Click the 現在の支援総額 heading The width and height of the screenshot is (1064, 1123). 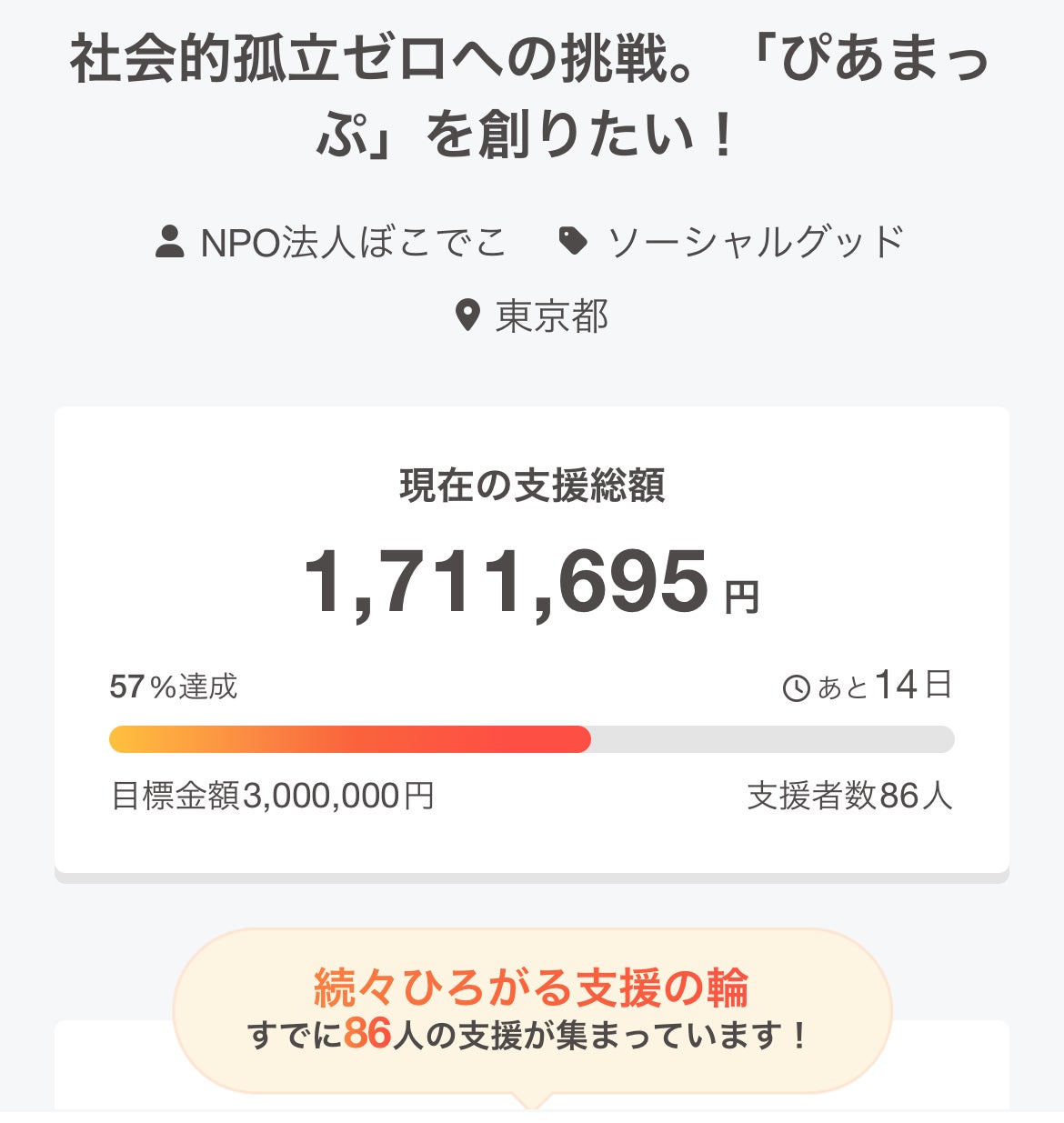[x=532, y=486]
